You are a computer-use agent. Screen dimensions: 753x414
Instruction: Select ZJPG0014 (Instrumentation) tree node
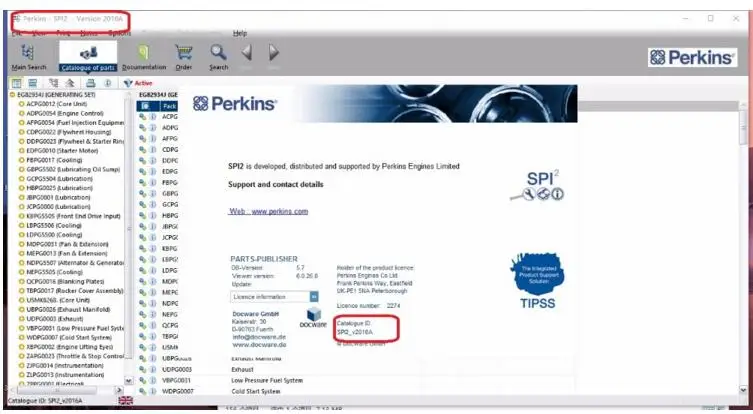point(65,365)
